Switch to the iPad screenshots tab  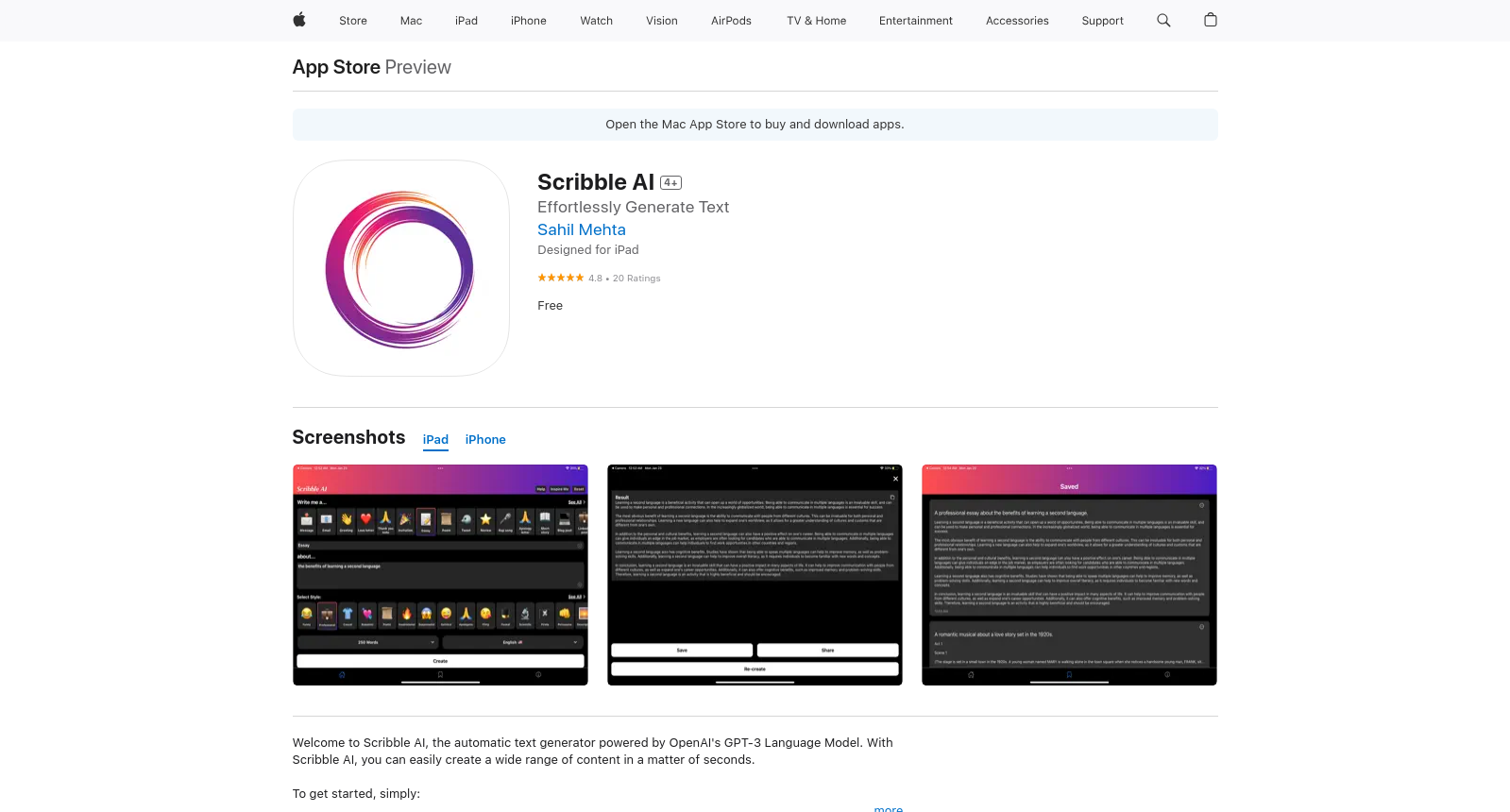tap(435, 440)
